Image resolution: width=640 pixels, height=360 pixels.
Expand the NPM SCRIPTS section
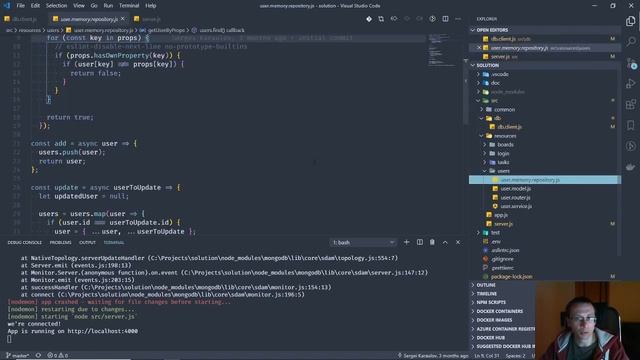[x=491, y=302]
